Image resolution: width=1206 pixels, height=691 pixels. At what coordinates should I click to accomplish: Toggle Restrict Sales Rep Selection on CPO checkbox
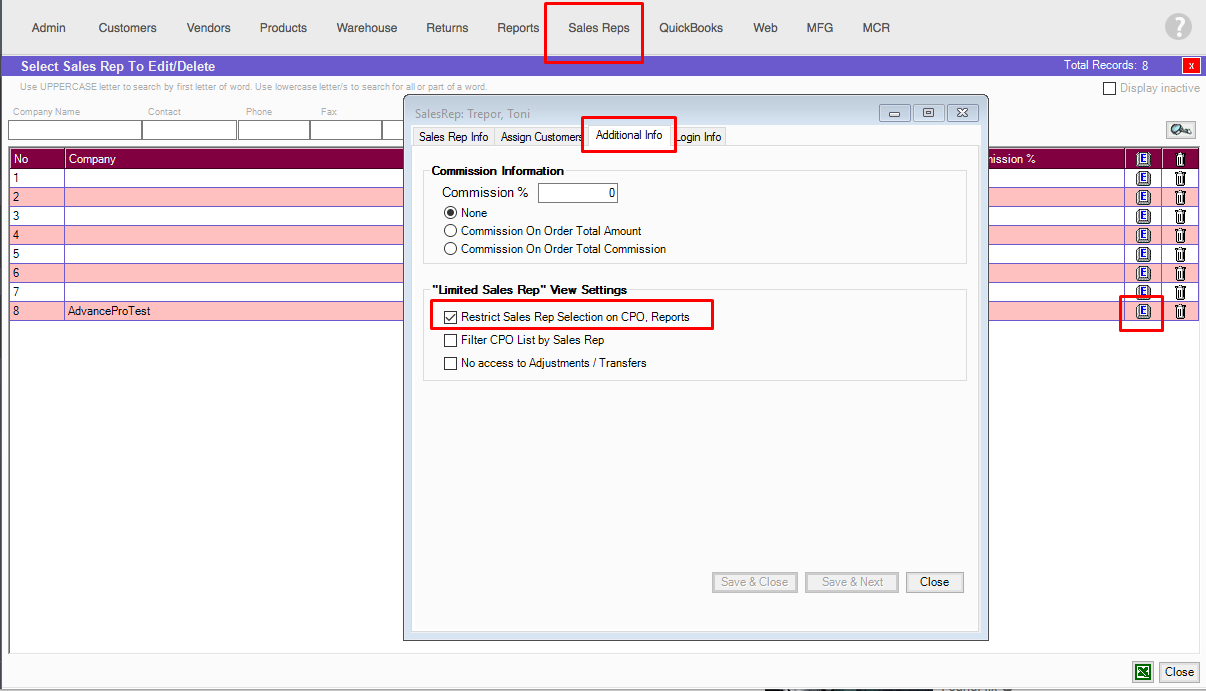point(451,317)
